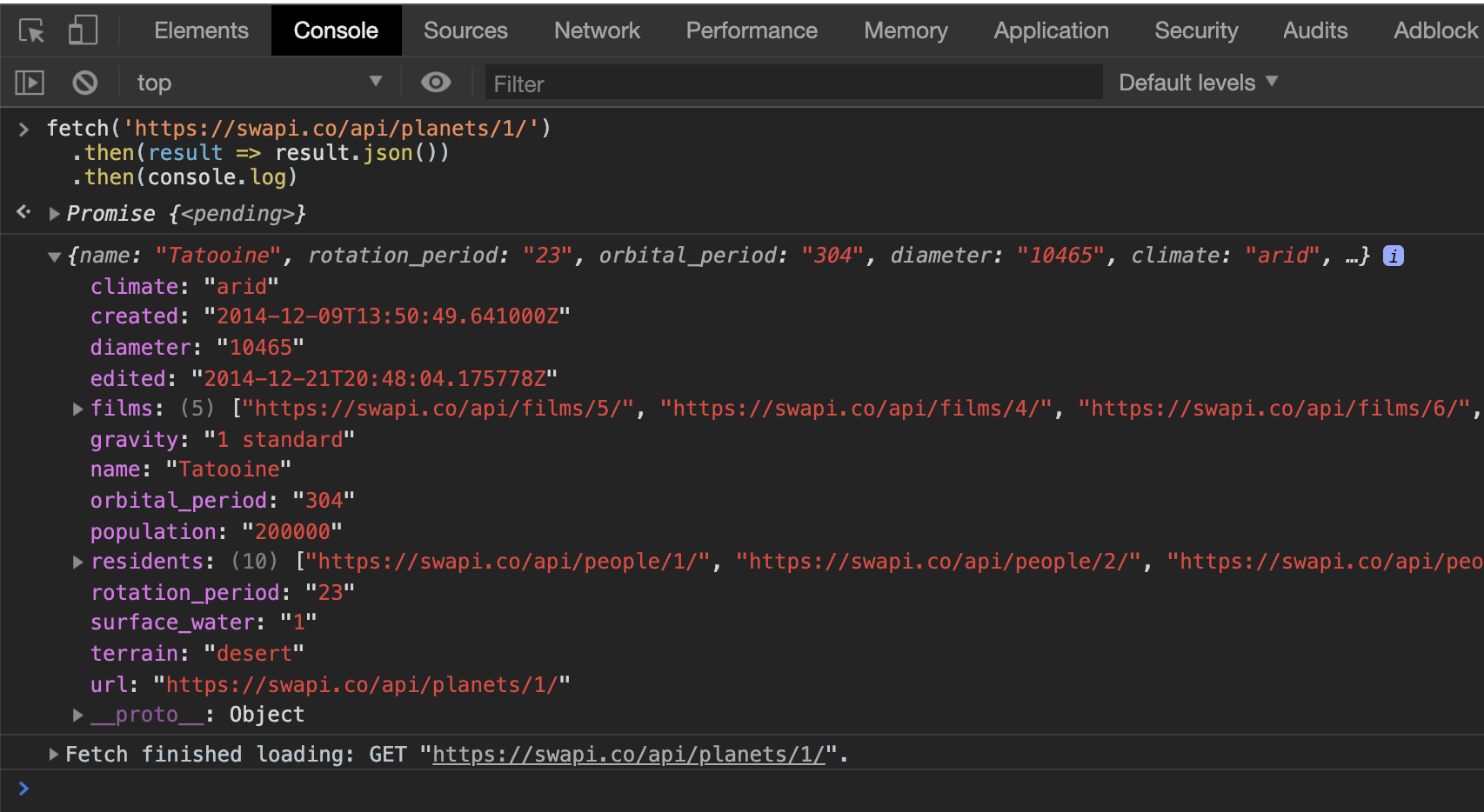The height and width of the screenshot is (812, 1484).
Task: Click the url property value string
Action: click(x=361, y=685)
